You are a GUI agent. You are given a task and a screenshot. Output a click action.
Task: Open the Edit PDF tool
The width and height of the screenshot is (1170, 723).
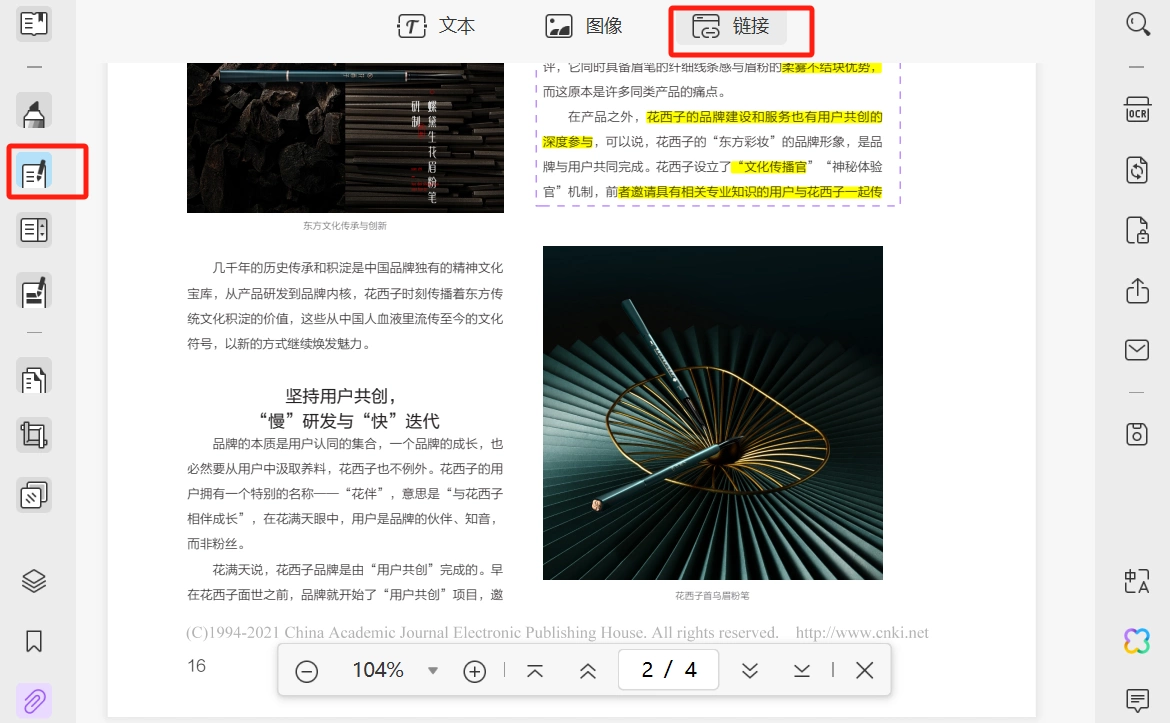coord(34,172)
